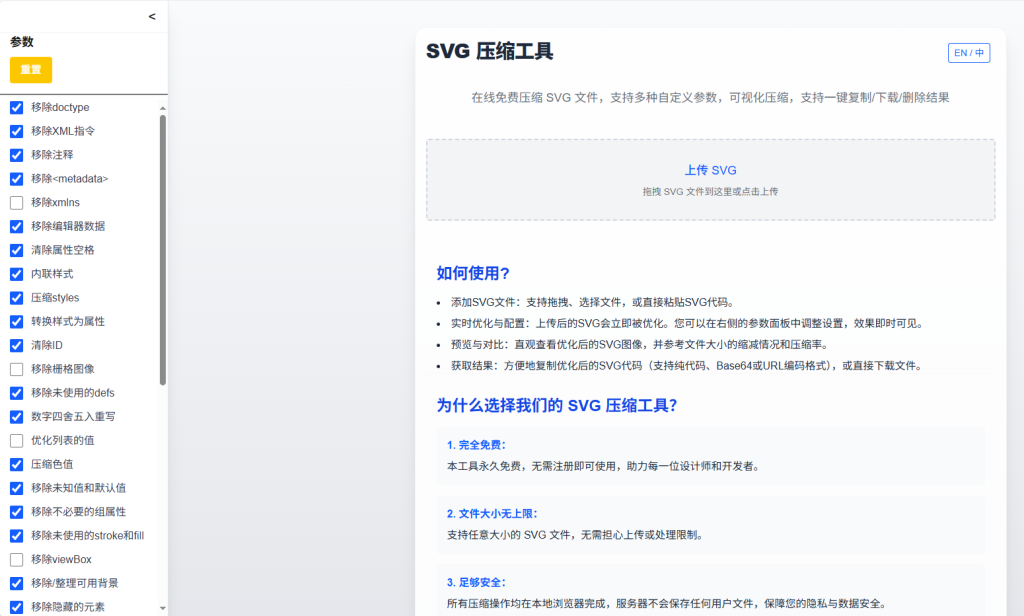Turn off the 清除ID option
Viewport: 1024px width, 616px height.
[14, 345]
